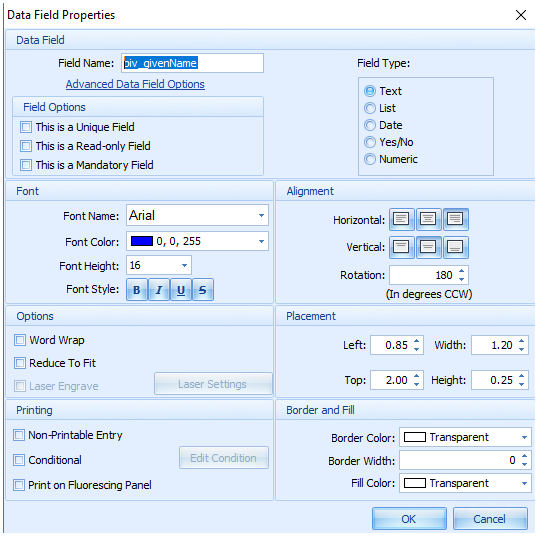Open the Border Color dropdown
538x536 pixels.
[524, 437]
